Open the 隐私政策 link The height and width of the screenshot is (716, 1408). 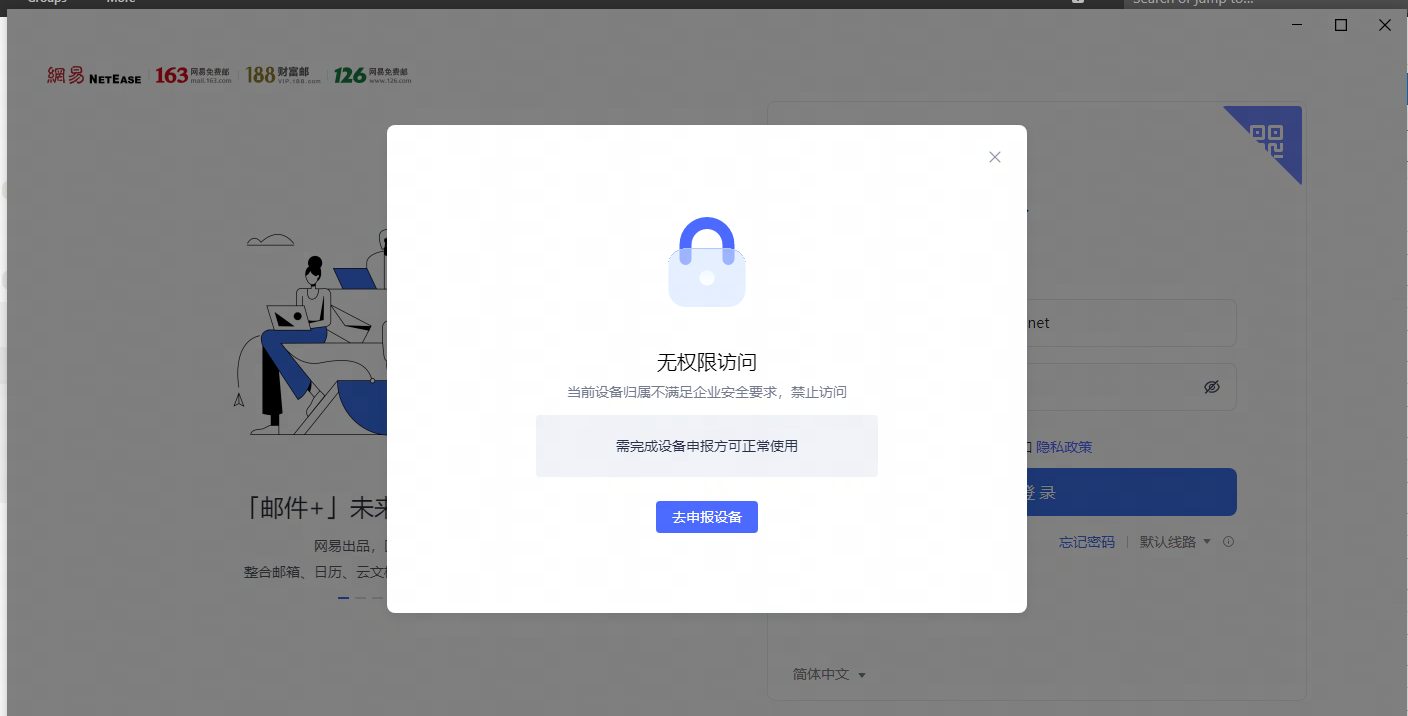click(x=1064, y=447)
